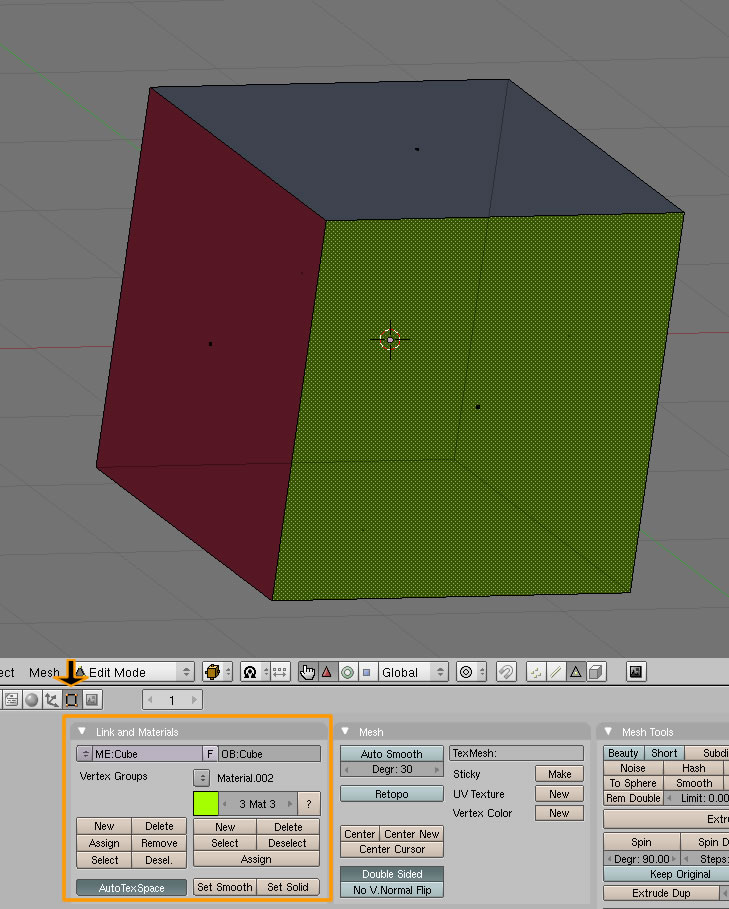Viewport: 729px width, 909px height.
Task: Click Deselect in the material buttons
Action: 287,843
